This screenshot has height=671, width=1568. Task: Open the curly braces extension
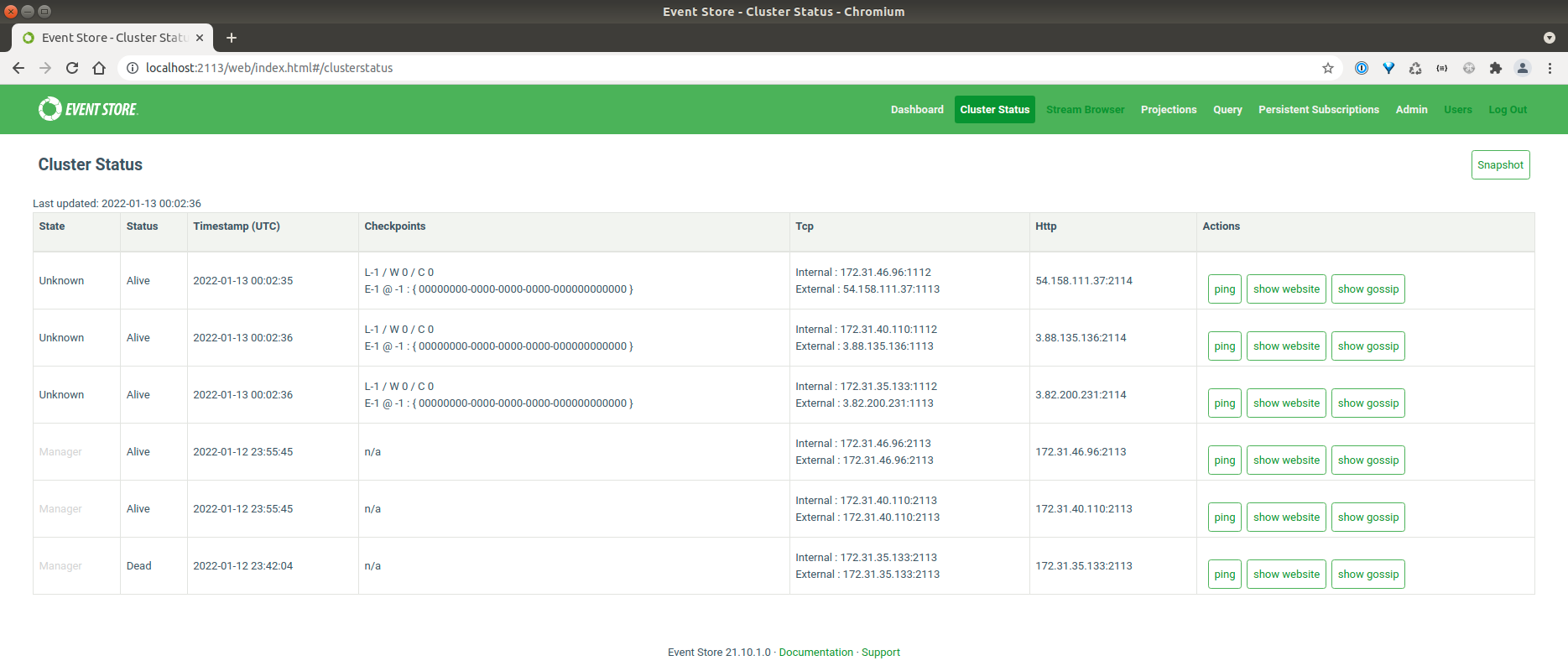1442,68
